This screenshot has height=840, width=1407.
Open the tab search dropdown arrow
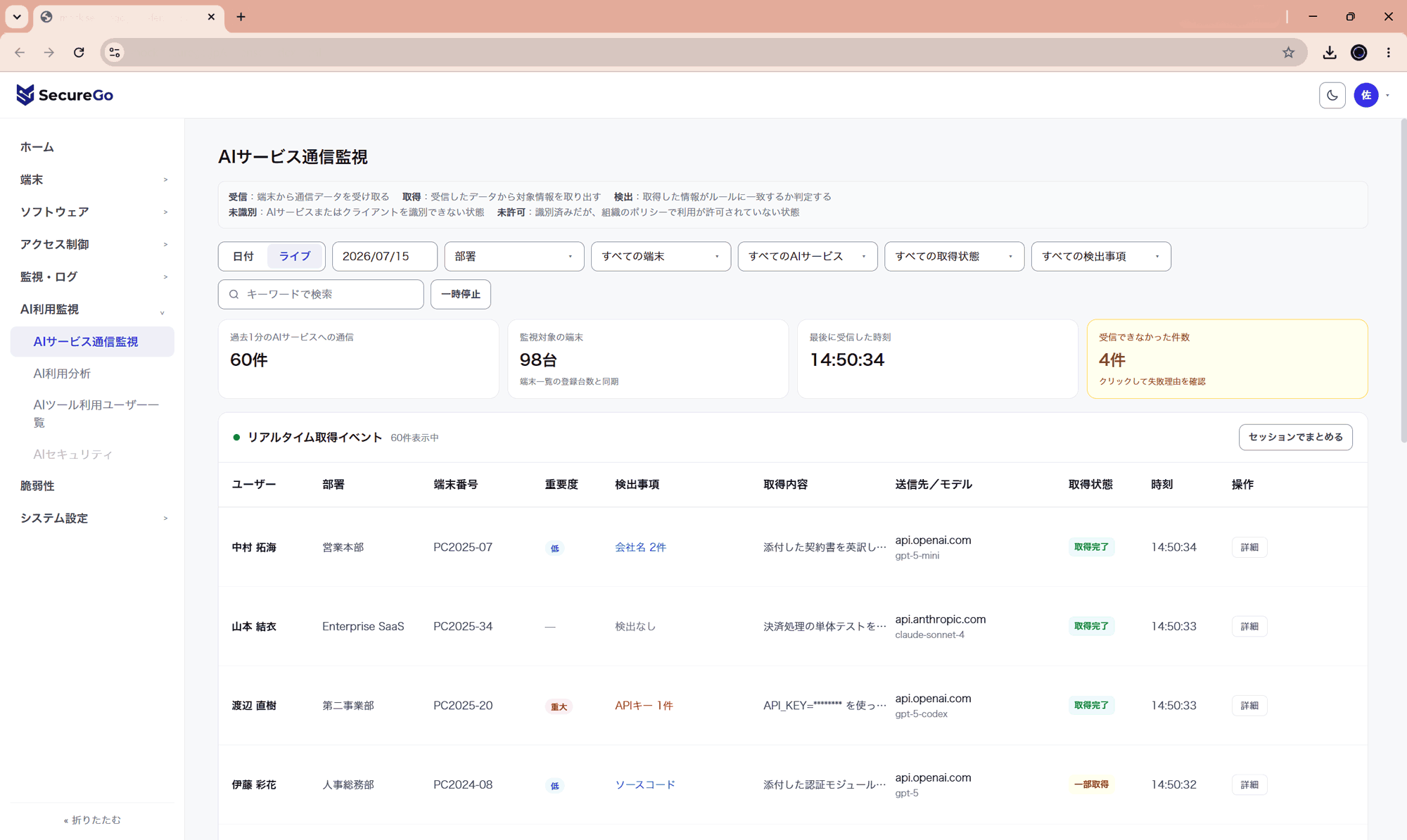click(17, 17)
